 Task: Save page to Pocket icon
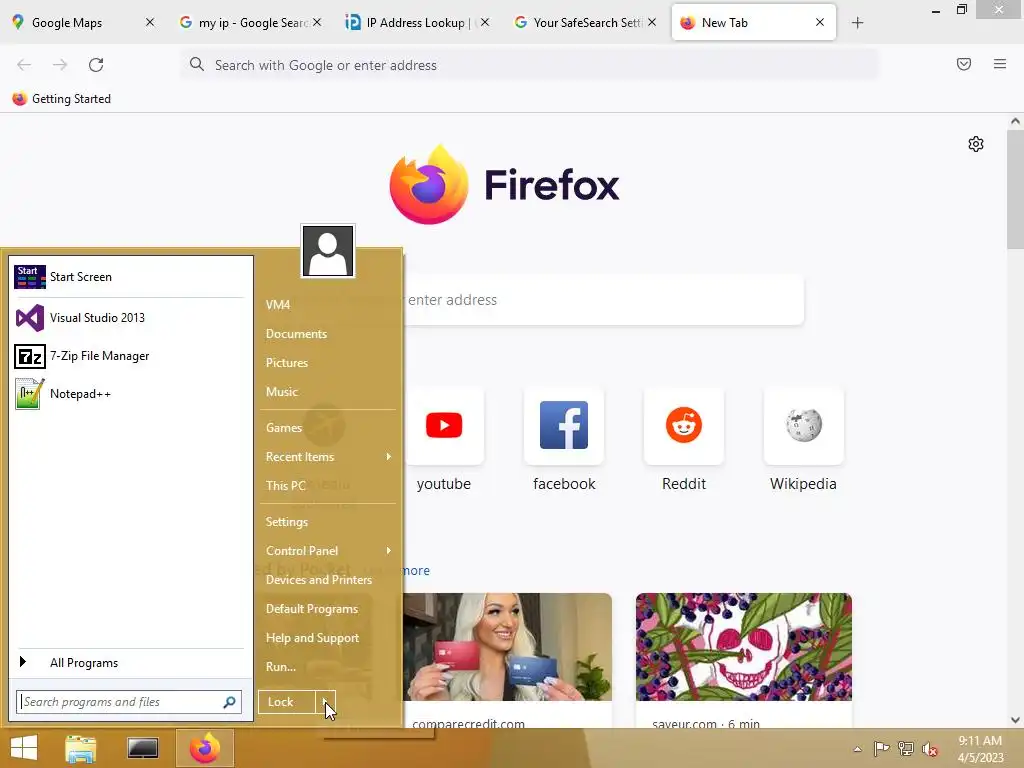[964, 64]
